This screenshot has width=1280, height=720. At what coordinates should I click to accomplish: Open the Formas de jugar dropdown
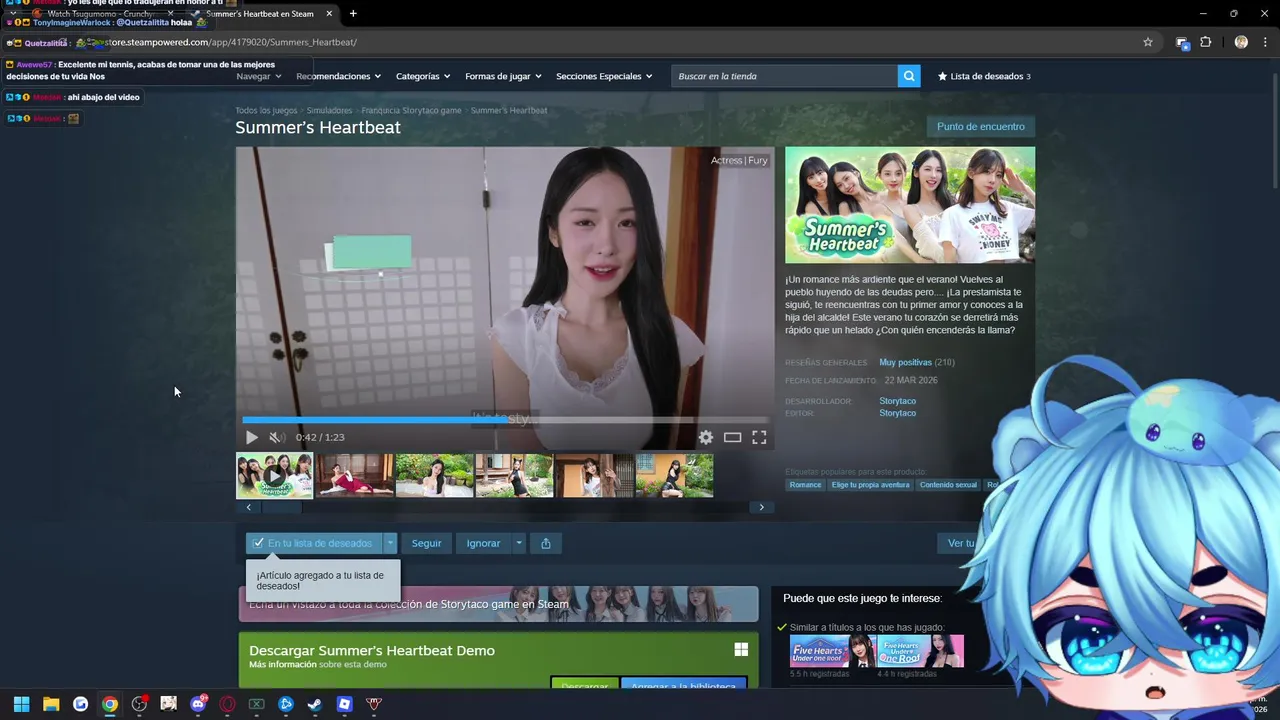pos(503,76)
